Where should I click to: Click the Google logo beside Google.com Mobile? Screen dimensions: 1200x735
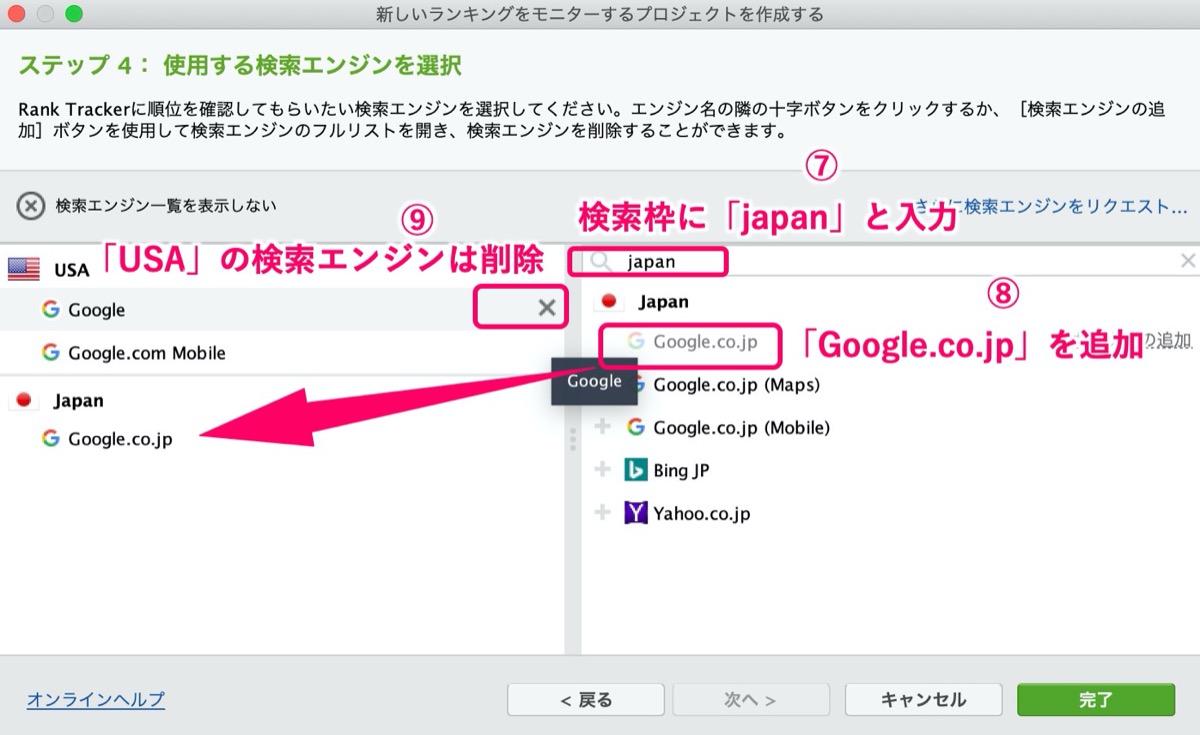click(50, 352)
